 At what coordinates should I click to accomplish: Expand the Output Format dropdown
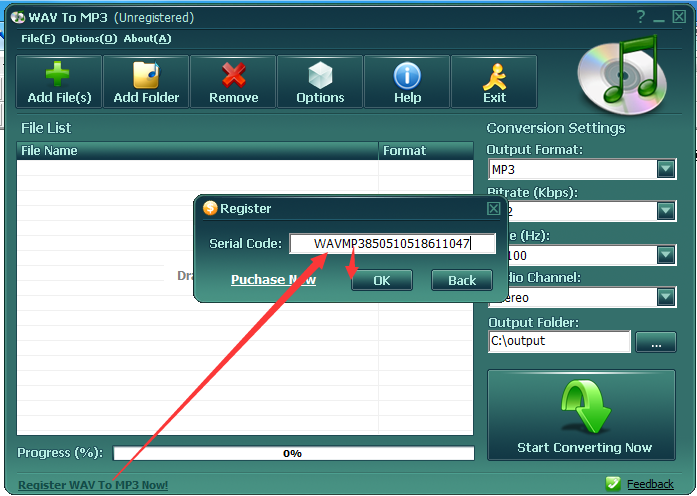pyautogui.click(x=666, y=169)
